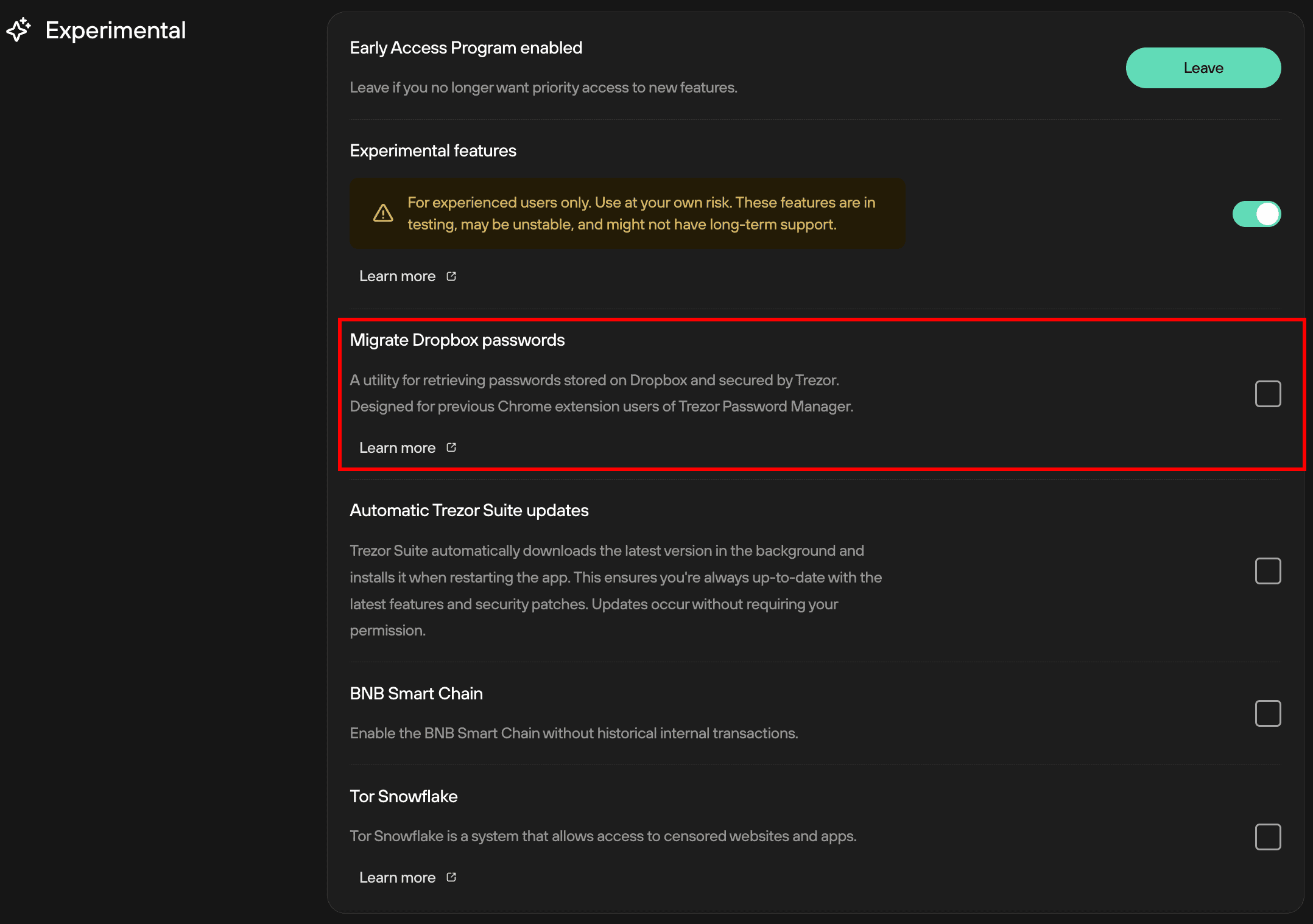Click the Tor Snowflake title

(x=404, y=796)
